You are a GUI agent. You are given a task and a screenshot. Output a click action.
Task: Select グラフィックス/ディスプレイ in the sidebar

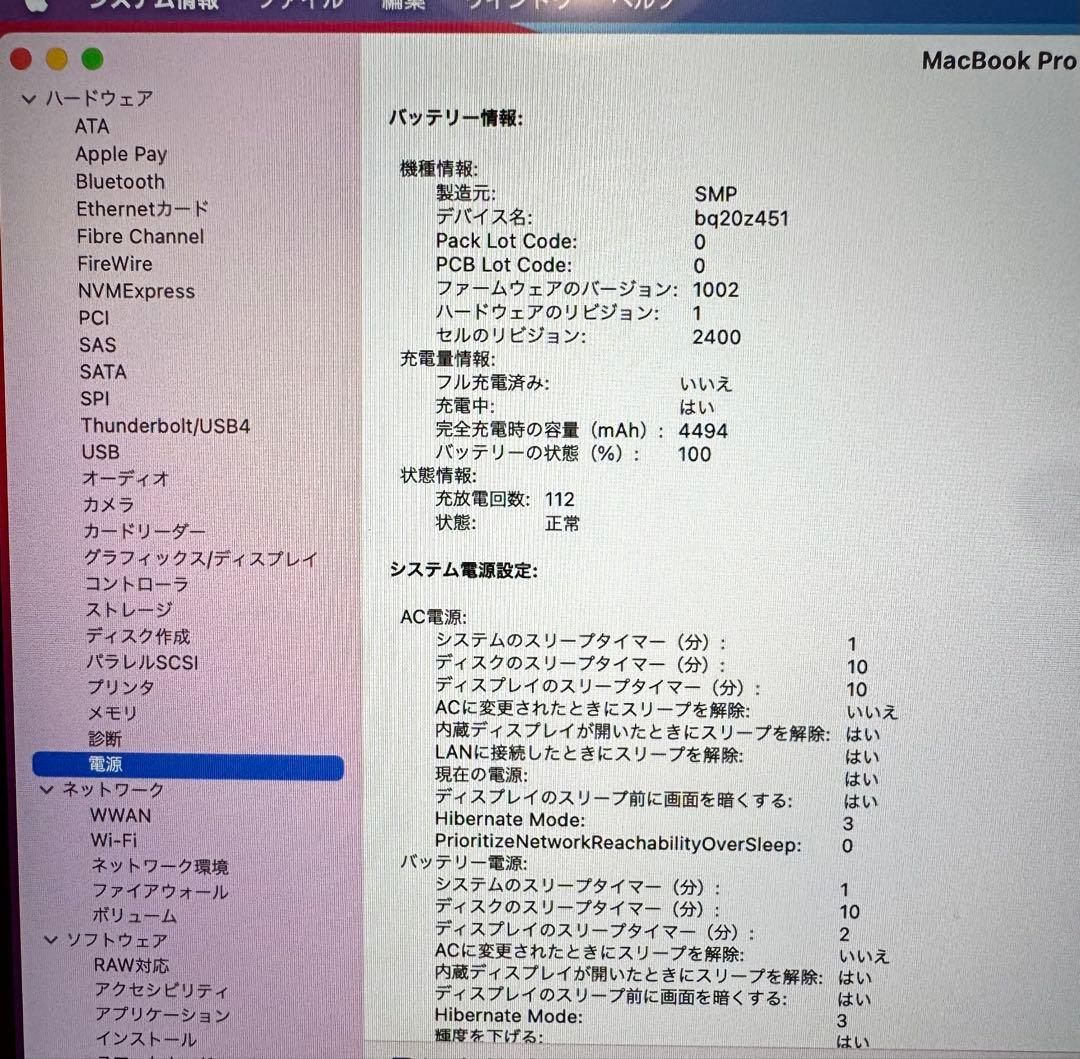(x=200, y=558)
